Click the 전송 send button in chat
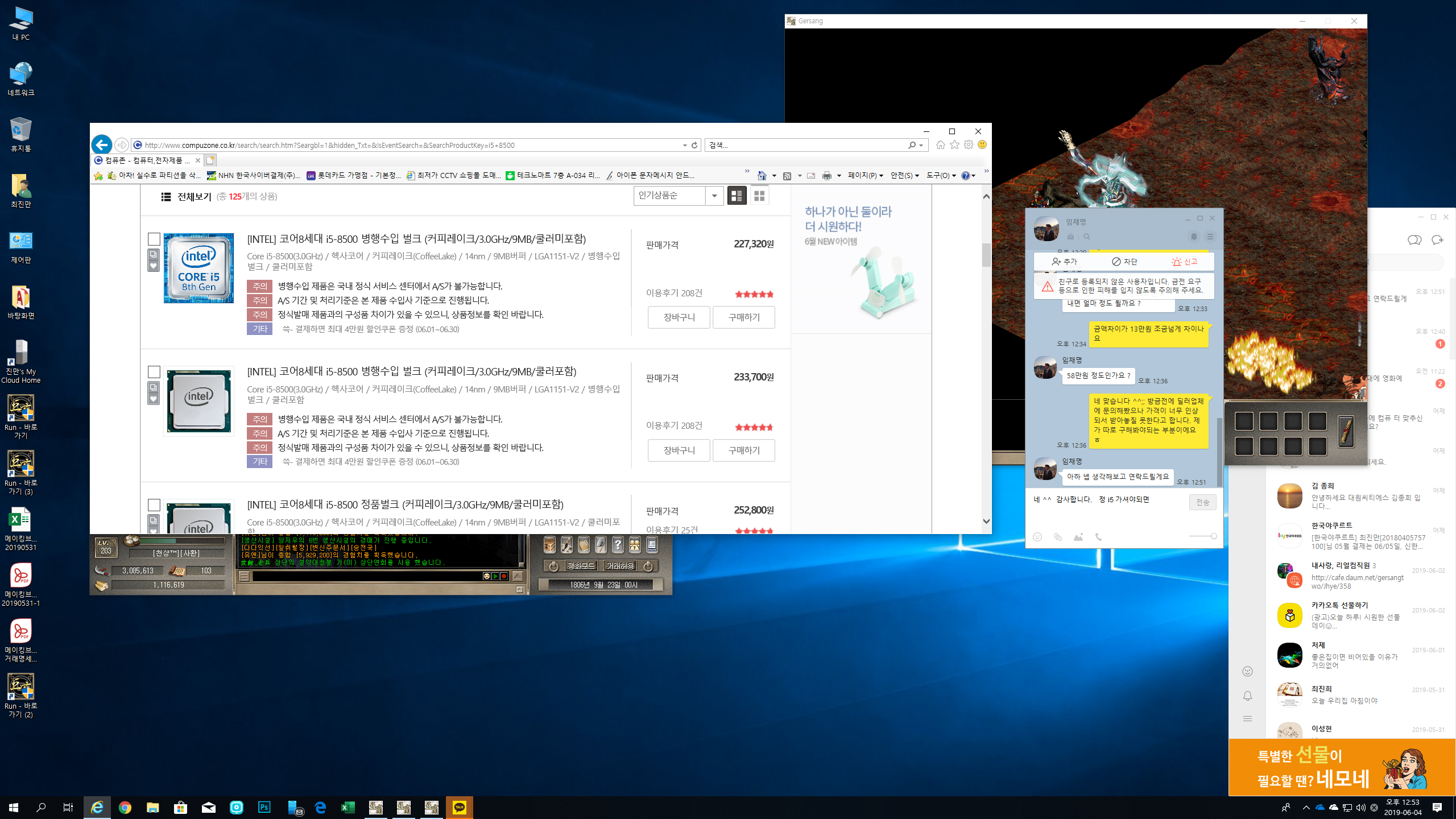The height and width of the screenshot is (819, 1456). point(1202,502)
